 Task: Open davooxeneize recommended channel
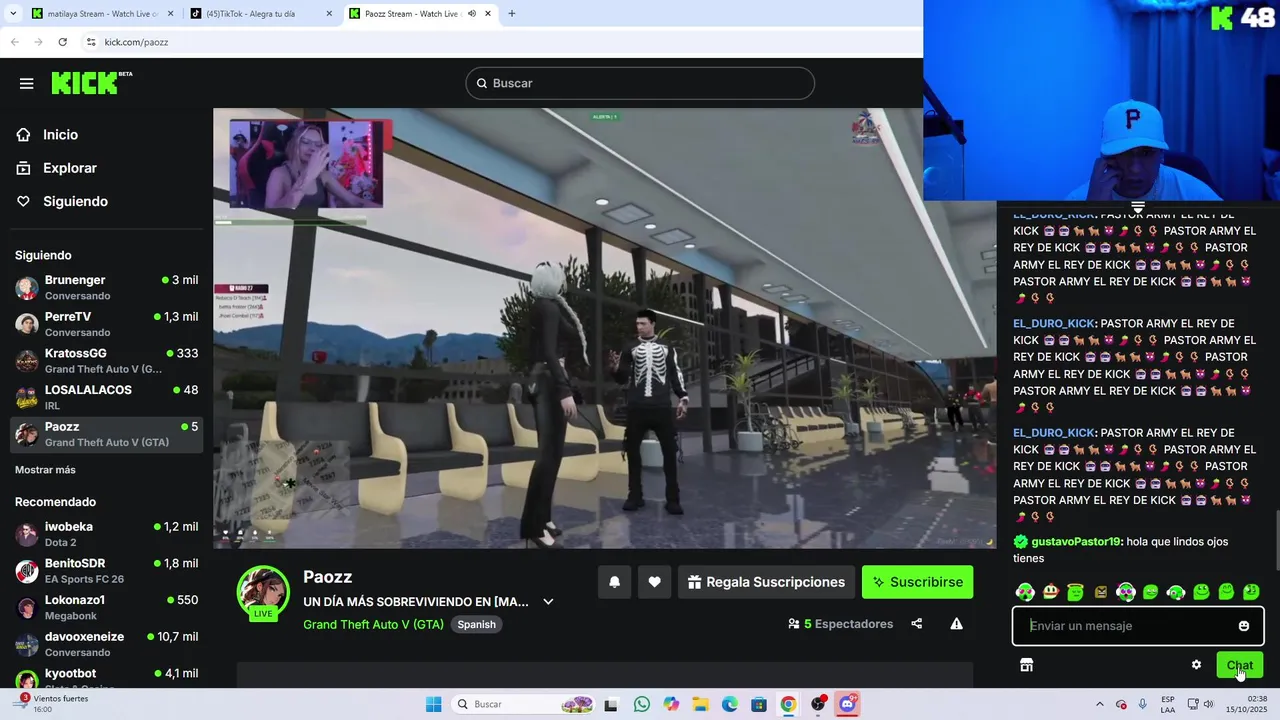tap(107, 644)
